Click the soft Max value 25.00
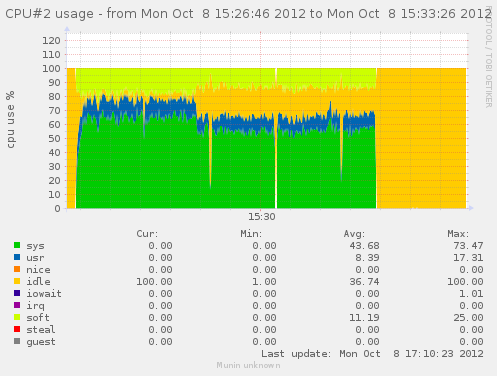497x376 pixels. click(468, 318)
